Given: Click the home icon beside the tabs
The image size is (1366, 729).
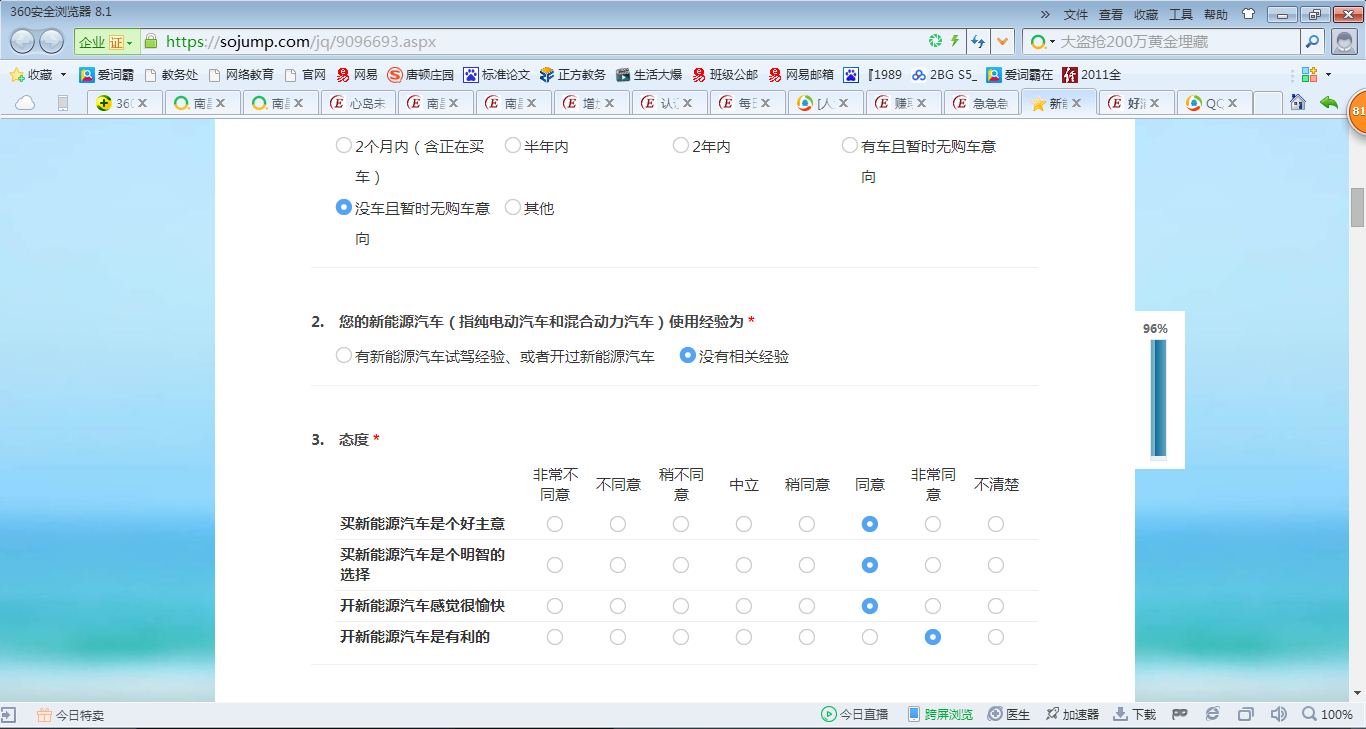Looking at the screenshot, I should pos(1298,102).
